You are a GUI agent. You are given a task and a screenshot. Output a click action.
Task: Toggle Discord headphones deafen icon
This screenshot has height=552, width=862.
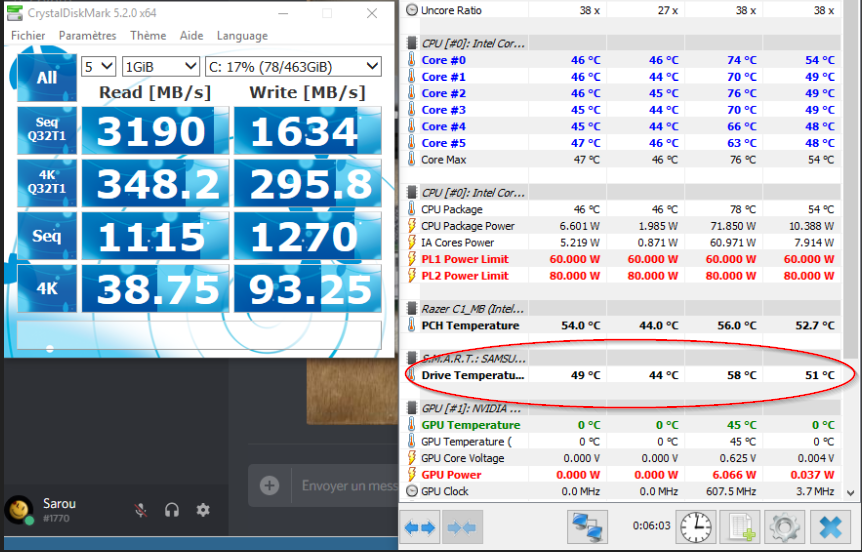pyautogui.click(x=172, y=510)
